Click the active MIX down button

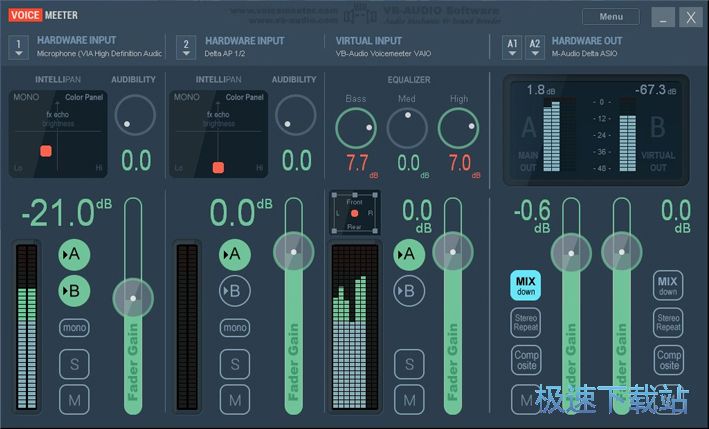[x=526, y=286]
